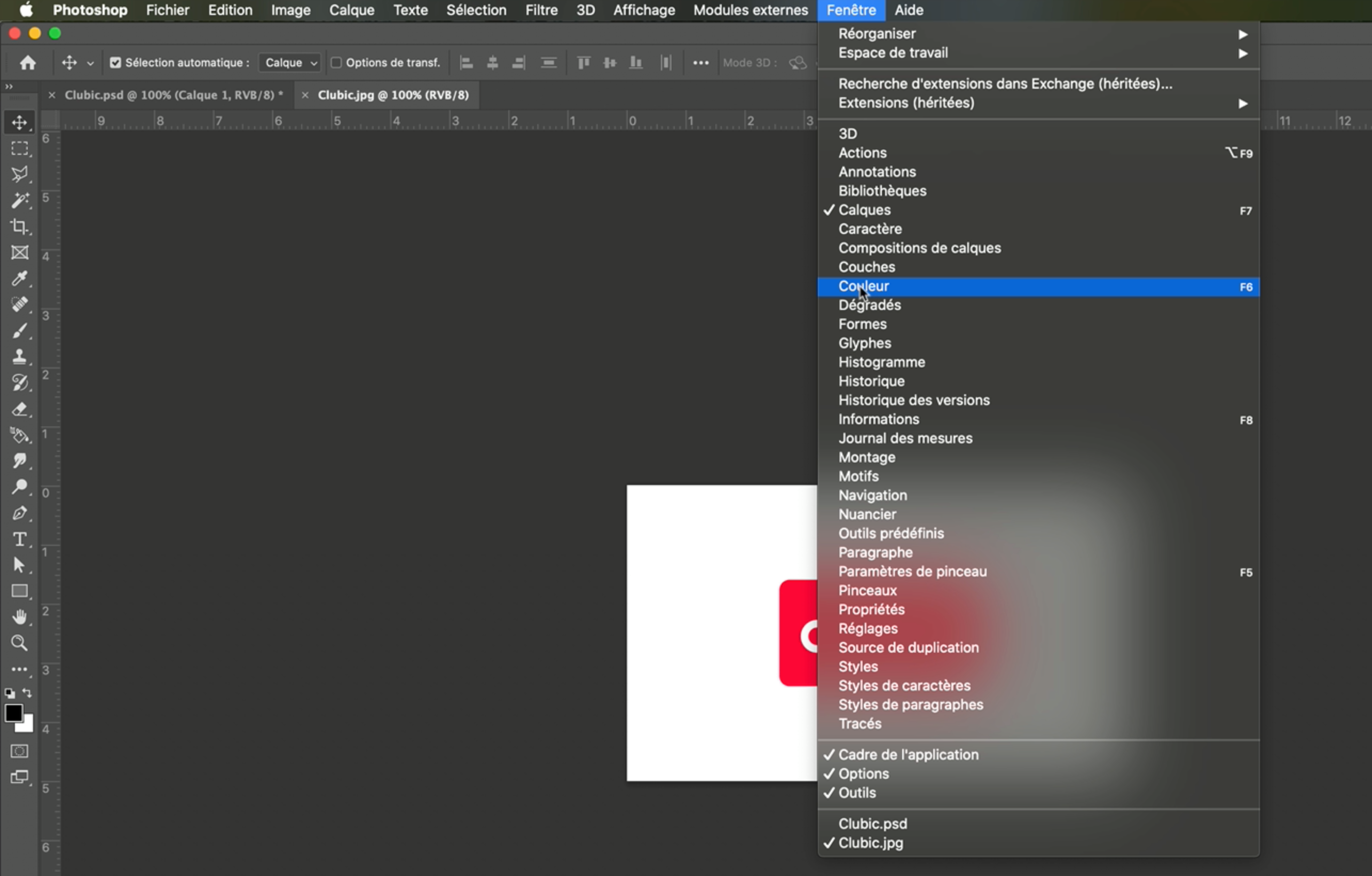Select the Eraser tool

point(19,409)
